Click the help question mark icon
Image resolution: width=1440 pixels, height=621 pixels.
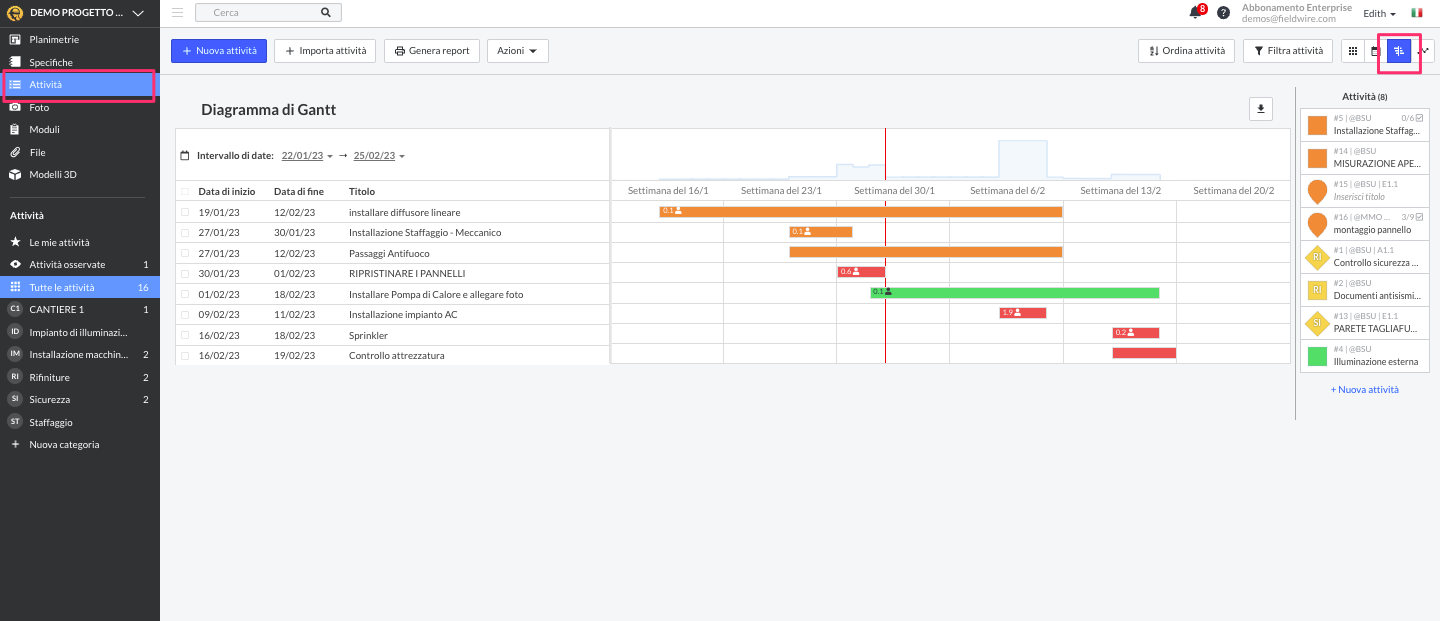[x=1223, y=13]
